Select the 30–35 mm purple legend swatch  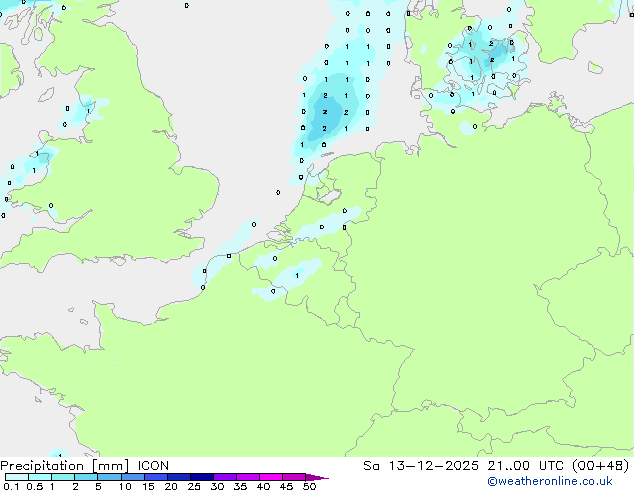pos(224,477)
